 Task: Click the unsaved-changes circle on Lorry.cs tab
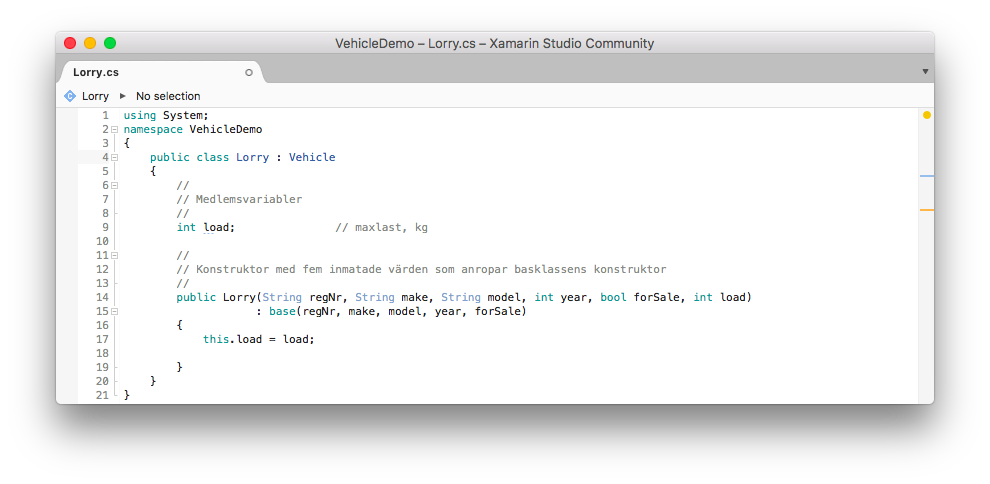coord(249,73)
